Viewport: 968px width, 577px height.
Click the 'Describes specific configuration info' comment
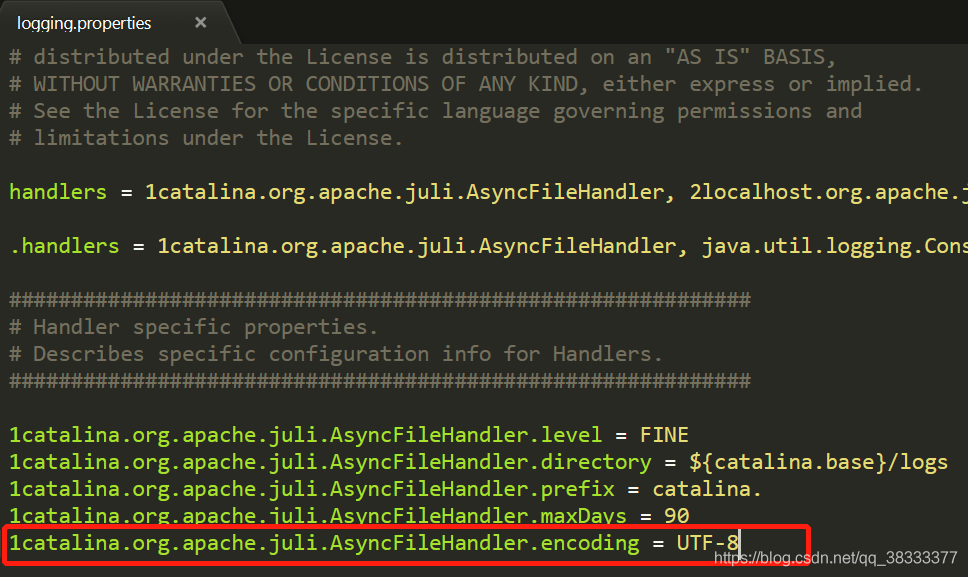click(x=336, y=354)
